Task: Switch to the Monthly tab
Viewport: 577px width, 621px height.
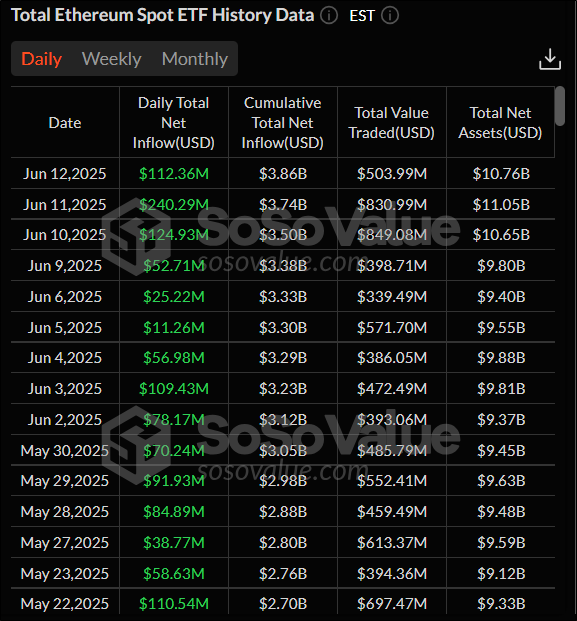Action: (x=195, y=59)
